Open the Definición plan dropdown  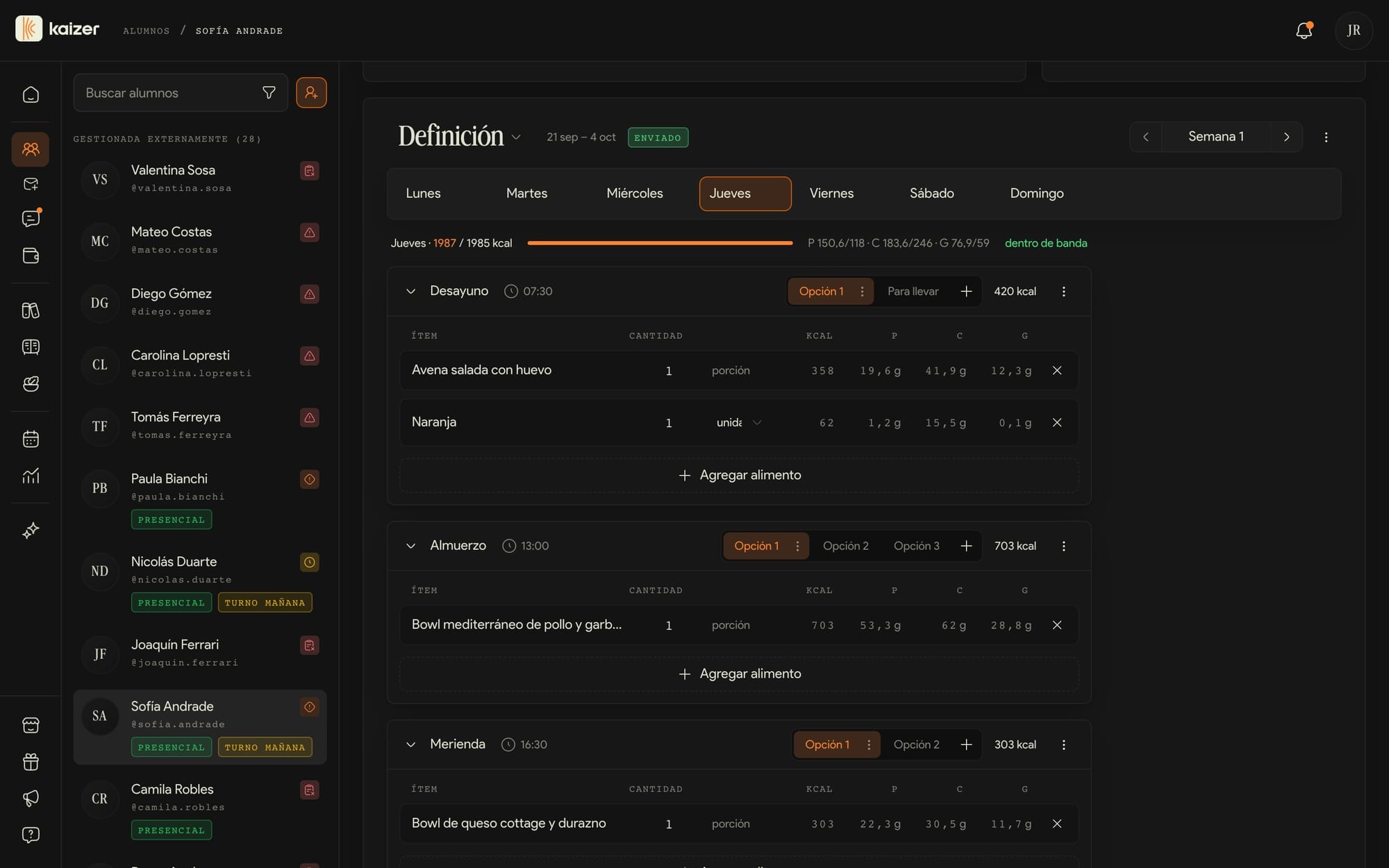(516, 137)
